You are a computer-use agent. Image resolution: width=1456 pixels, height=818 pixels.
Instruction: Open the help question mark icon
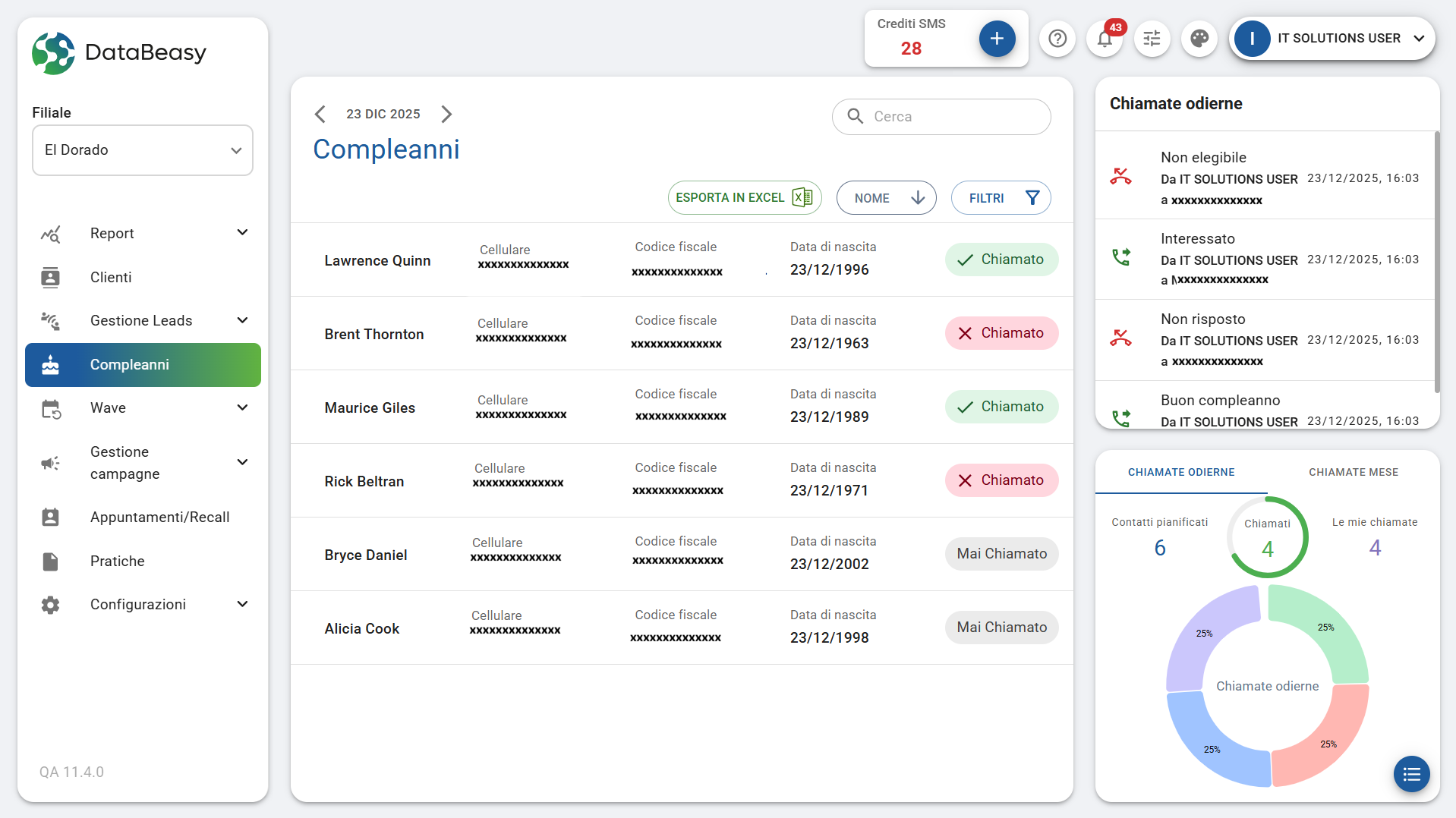1057,39
